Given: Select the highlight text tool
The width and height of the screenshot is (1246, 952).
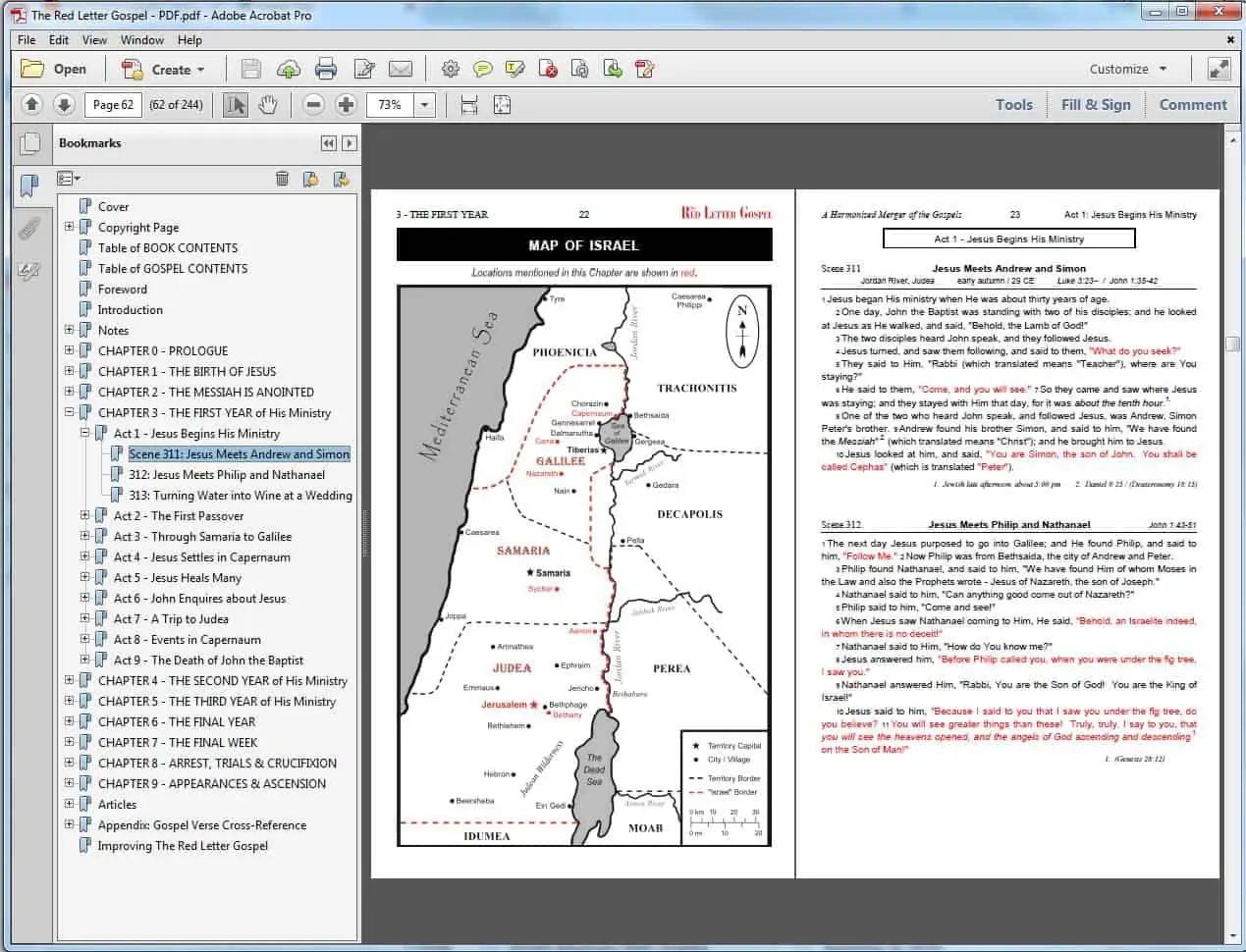Looking at the screenshot, I should tap(515, 69).
